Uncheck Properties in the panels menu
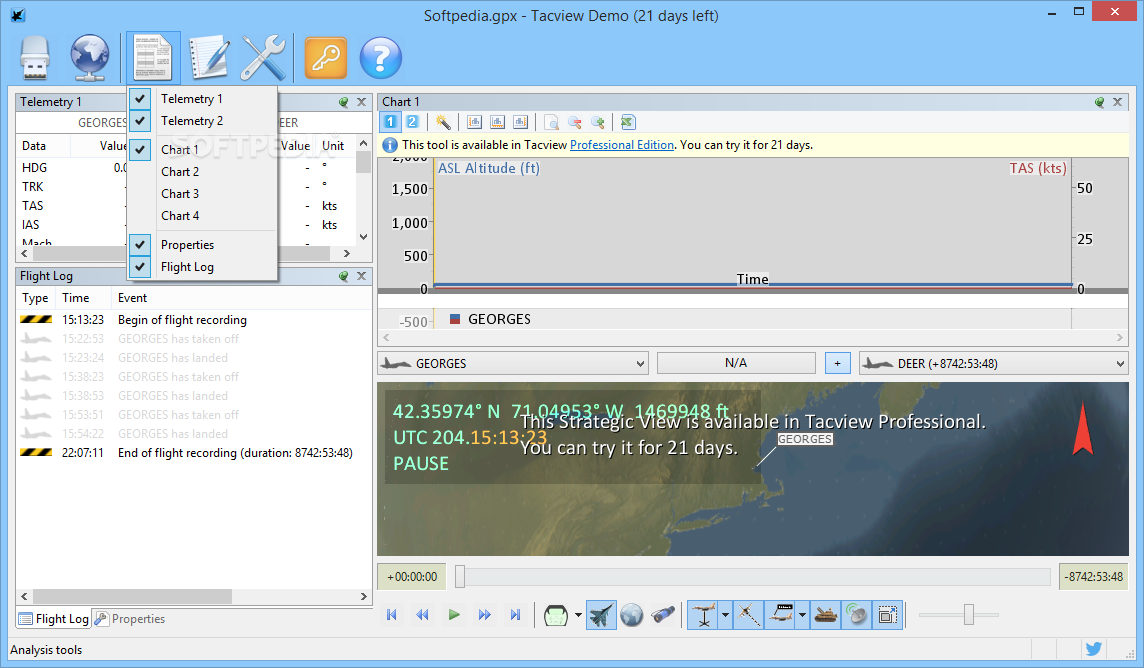The width and height of the screenshot is (1144, 668). pos(202,244)
